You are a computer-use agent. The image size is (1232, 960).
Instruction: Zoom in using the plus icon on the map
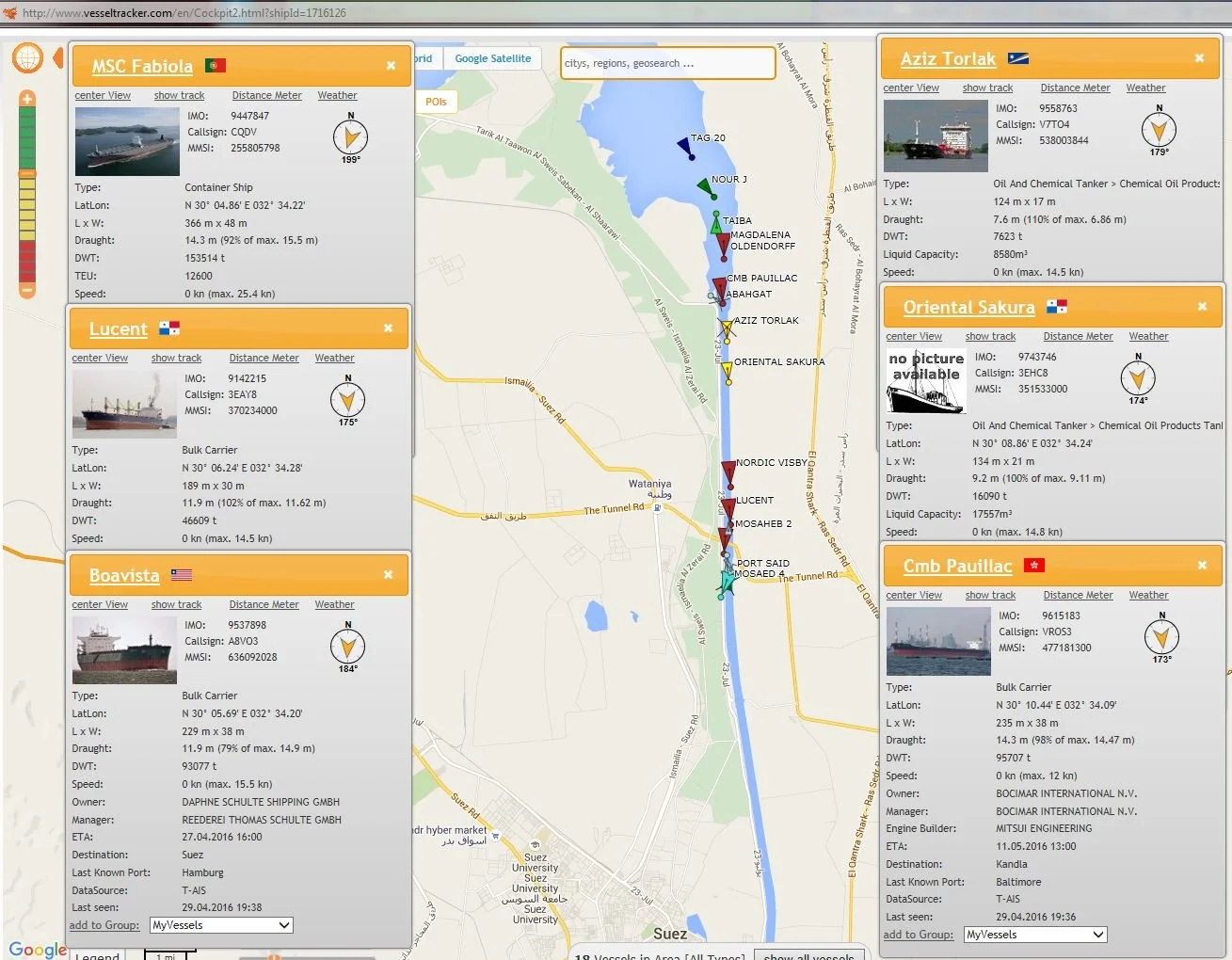click(x=25, y=98)
